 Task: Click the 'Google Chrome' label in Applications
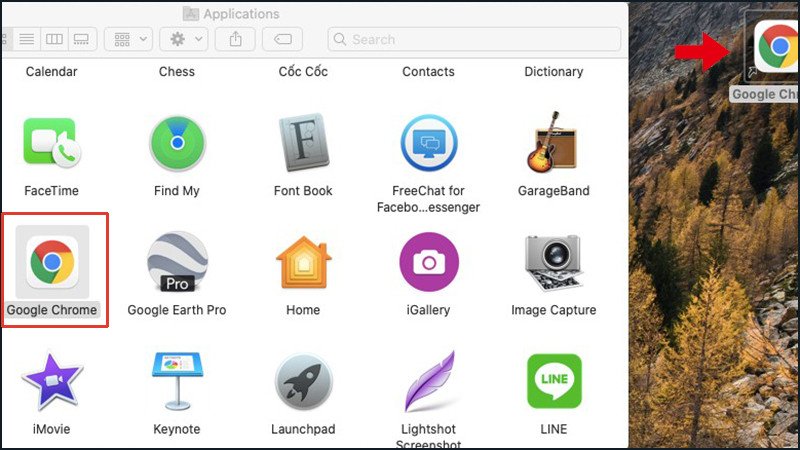(x=52, y=310)
